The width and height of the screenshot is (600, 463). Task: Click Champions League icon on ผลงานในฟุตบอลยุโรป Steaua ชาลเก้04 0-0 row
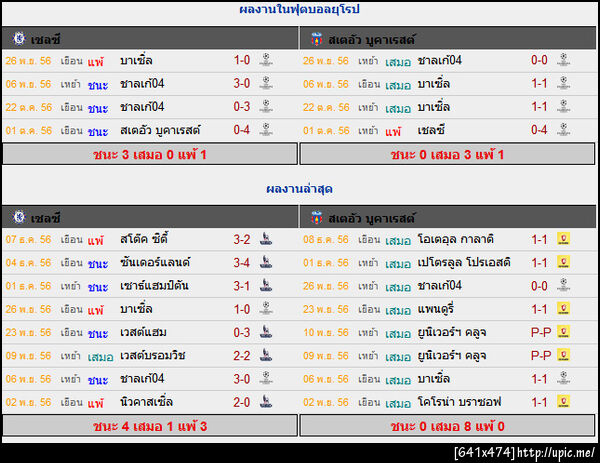tap(564, 60)
